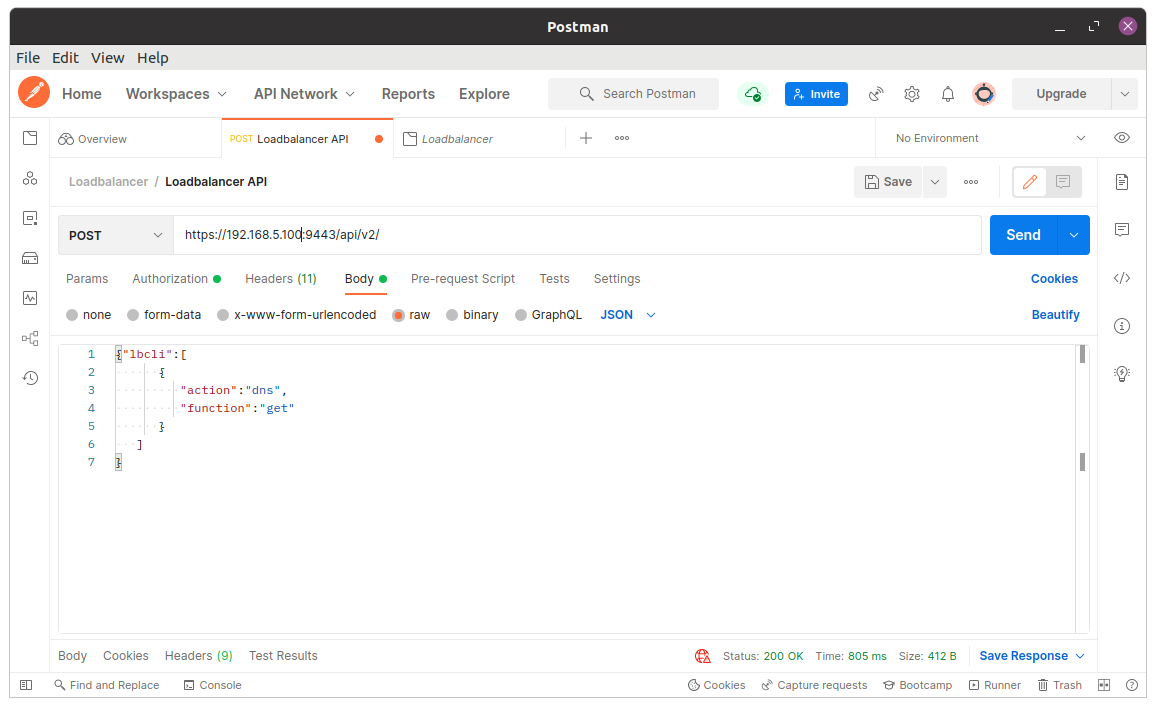Switch to the Headers (11) request tab
The image size is (1156, 707).
pos(281,279)
